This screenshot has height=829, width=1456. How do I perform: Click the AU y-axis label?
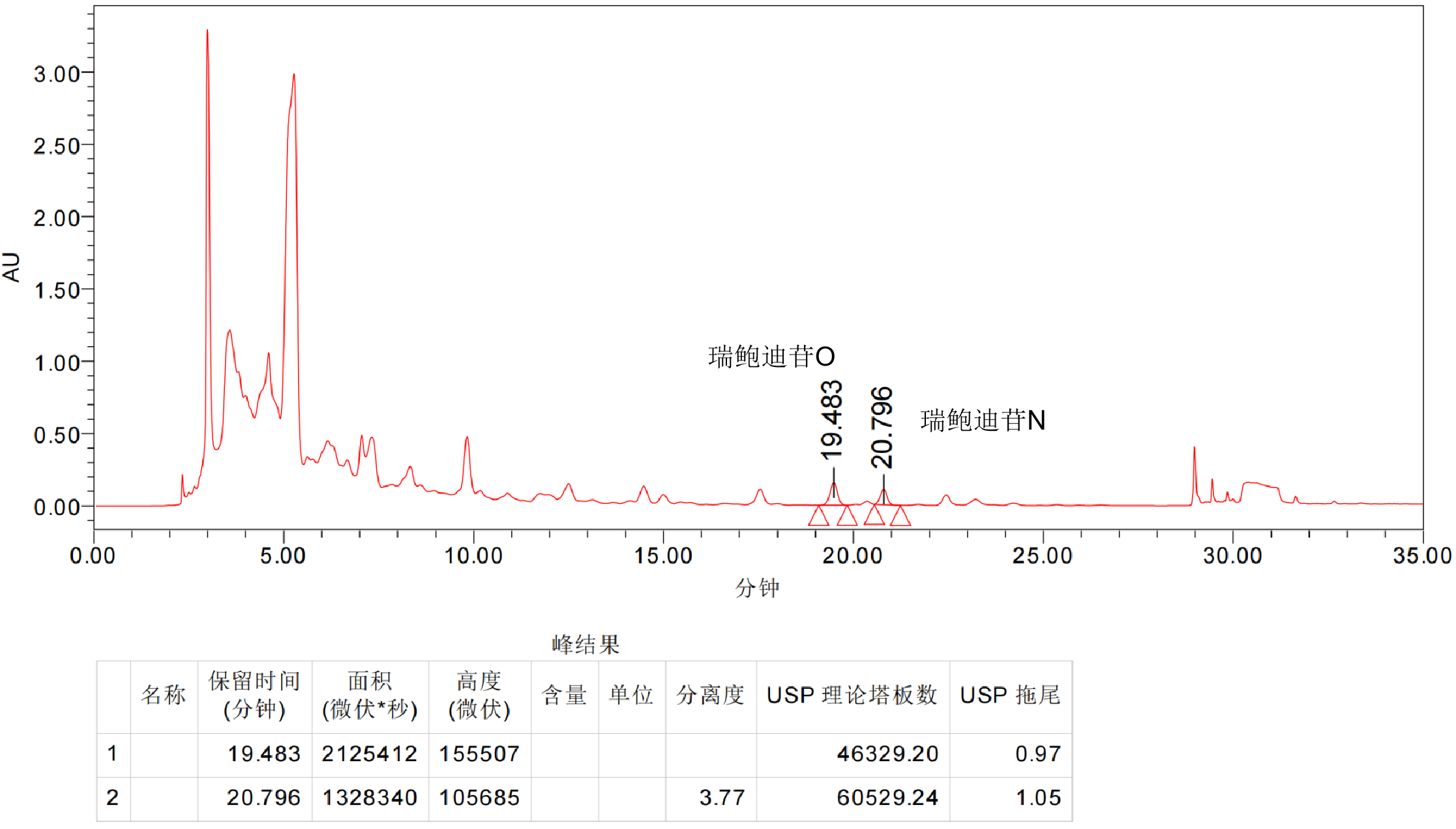click(x=12, y=267)
